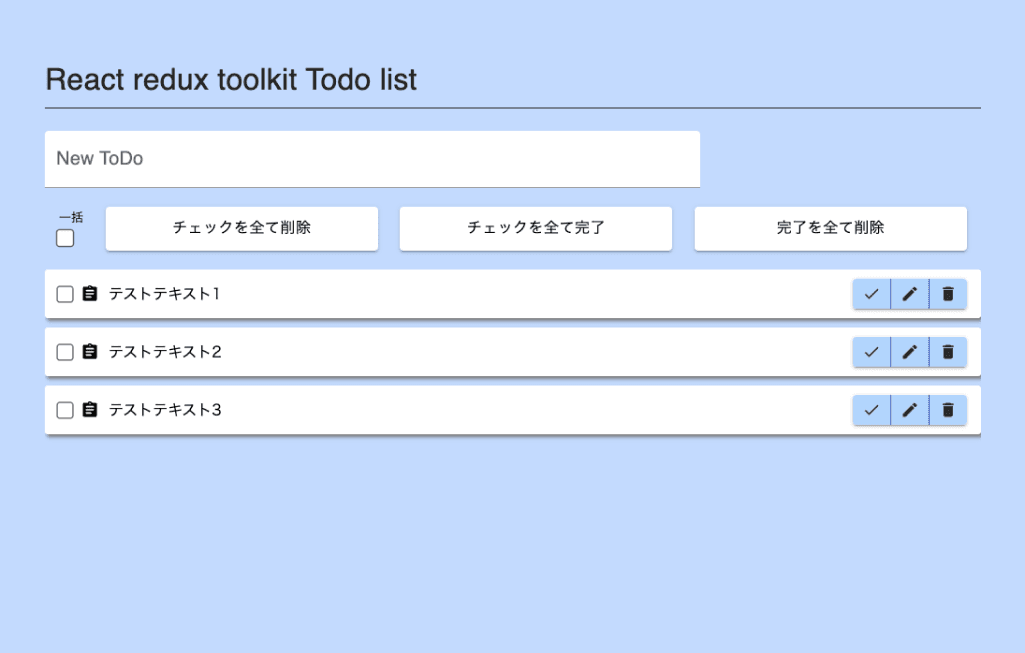The height and width of the screenshot is (653, 1025).
Task: Check the checkbox for テストテキスト1
Action: coord(65,294)
